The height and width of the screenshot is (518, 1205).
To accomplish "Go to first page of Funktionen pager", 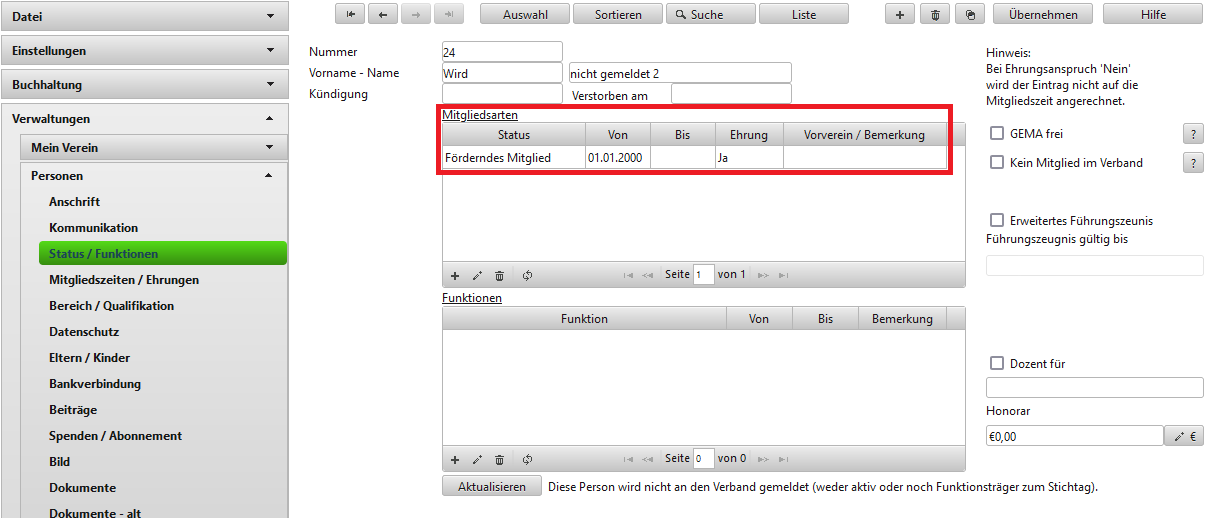I will click(629, 459).
